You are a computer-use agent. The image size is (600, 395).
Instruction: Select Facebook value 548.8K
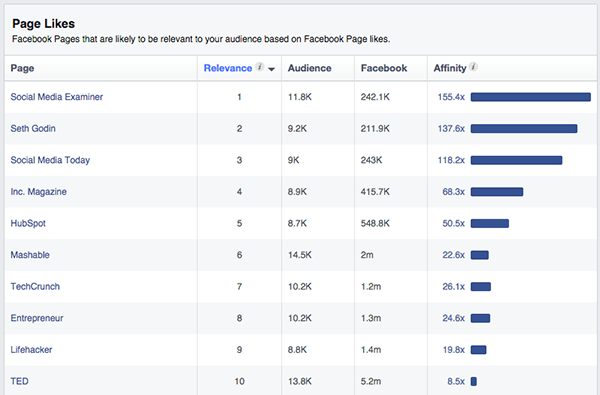pyautogui.click(x=375, y=224)
